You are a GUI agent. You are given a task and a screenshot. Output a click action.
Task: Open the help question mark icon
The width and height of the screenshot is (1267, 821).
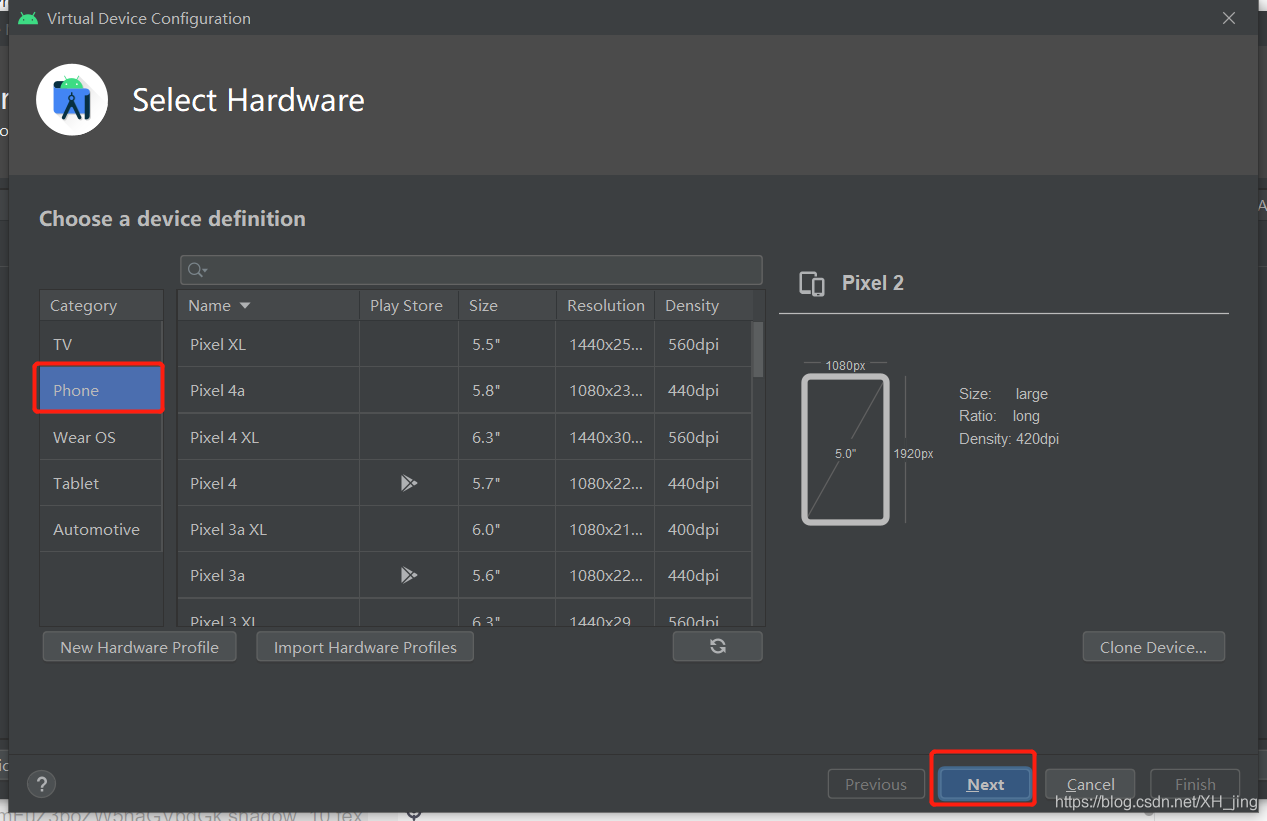[42, 784]
